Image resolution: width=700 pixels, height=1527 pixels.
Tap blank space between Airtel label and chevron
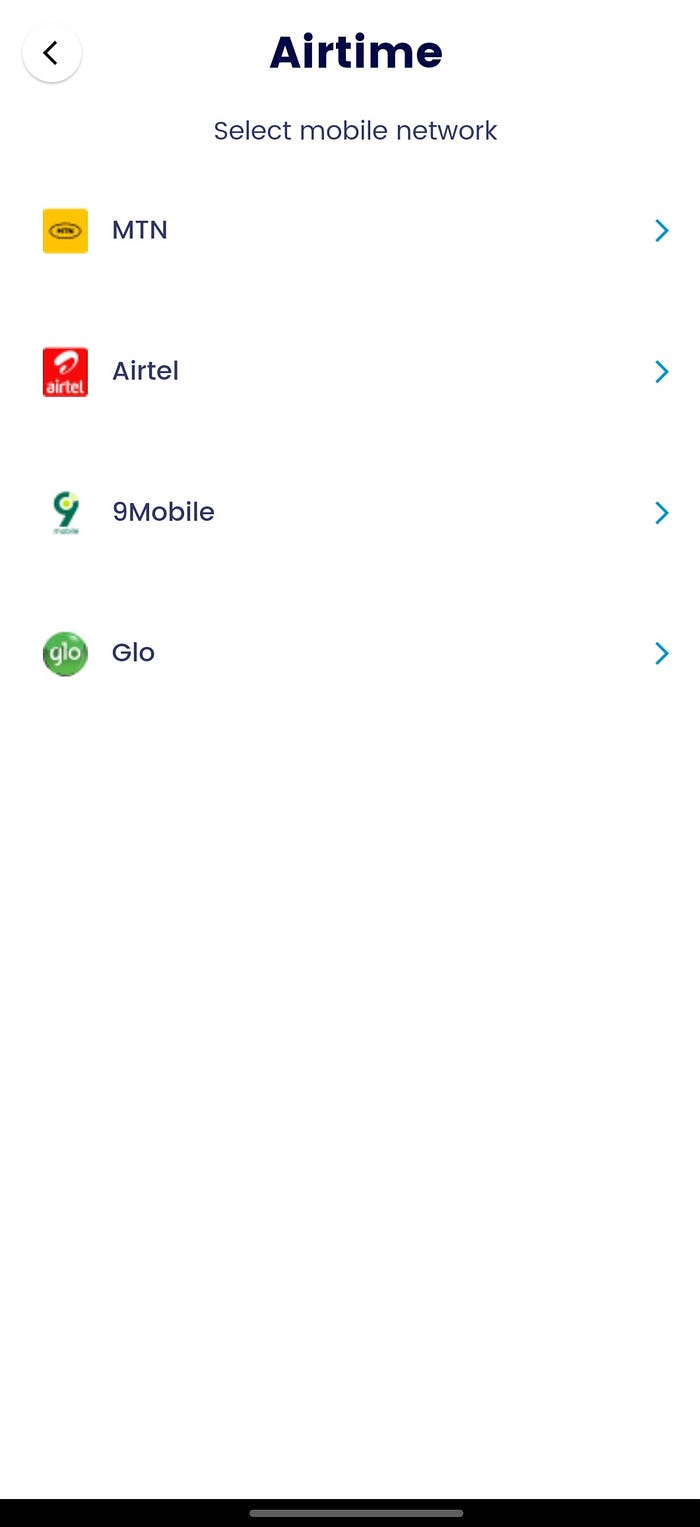[415, 372]
